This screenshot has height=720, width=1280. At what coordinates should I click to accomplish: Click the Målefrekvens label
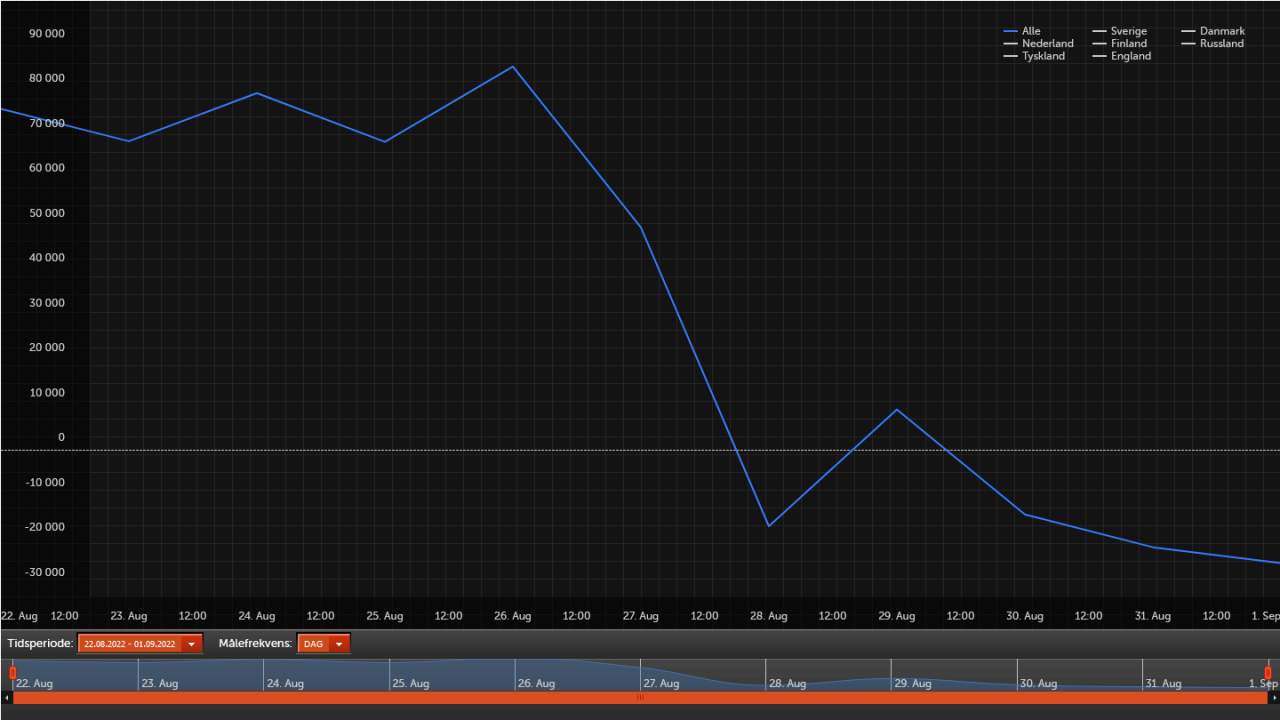coord(255,644)
